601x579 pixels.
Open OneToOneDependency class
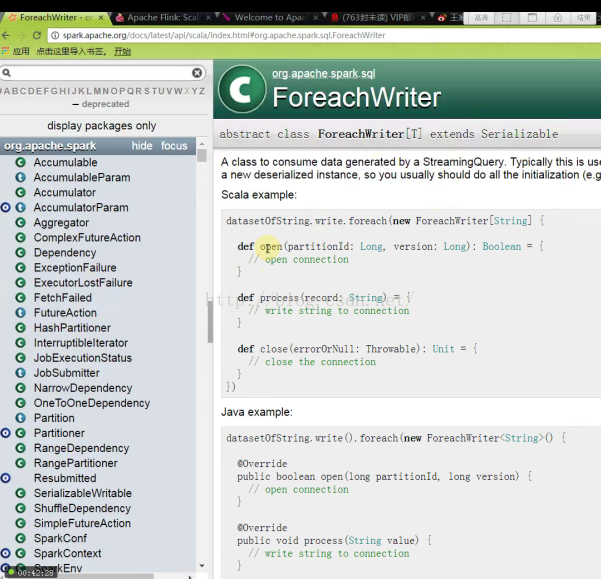point(92,403)
